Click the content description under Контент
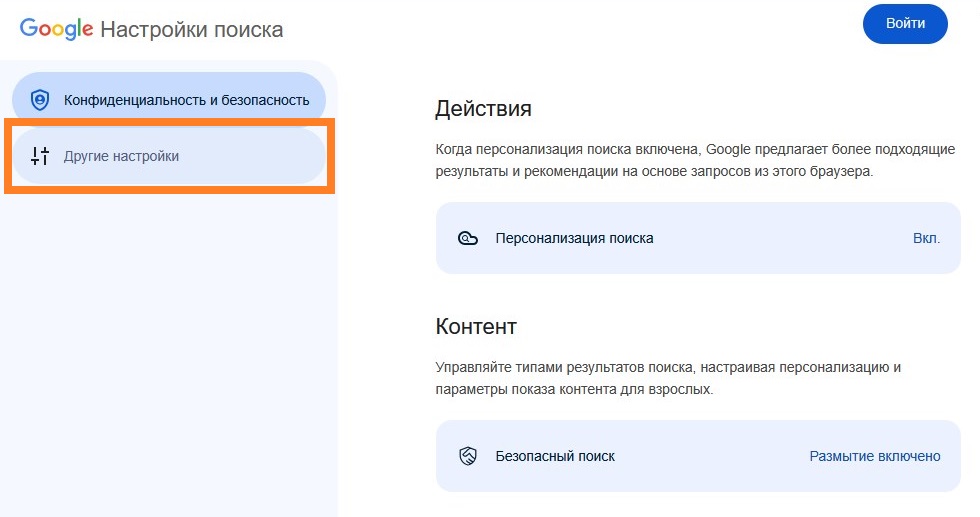 [668, 378]
